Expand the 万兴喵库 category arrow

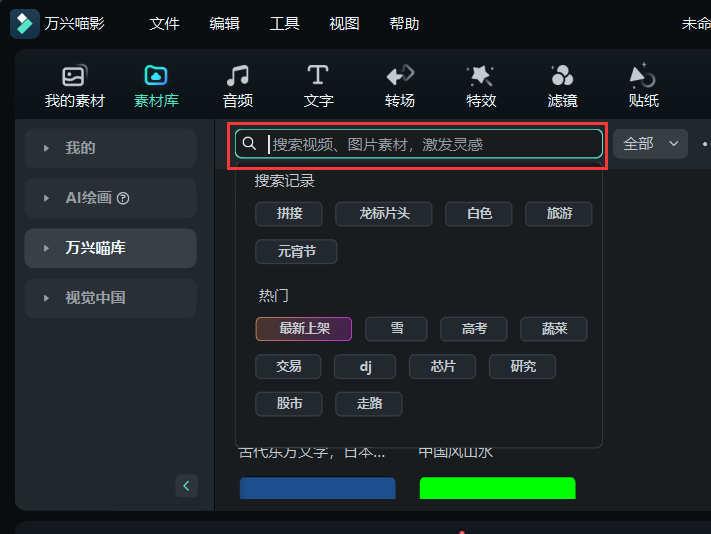tap(46, 248)
